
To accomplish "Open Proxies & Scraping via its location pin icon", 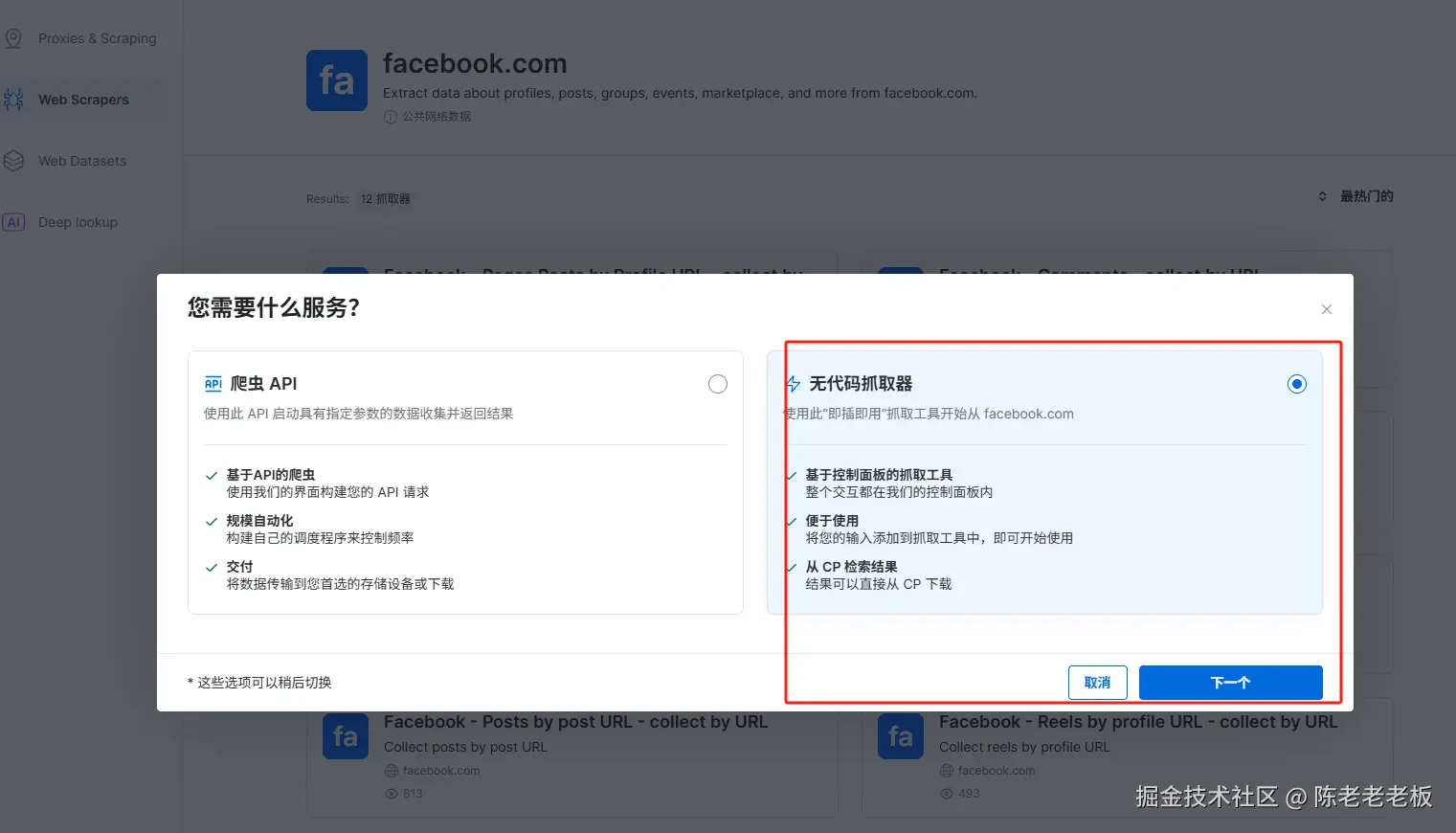I will [x=14, y=37].
